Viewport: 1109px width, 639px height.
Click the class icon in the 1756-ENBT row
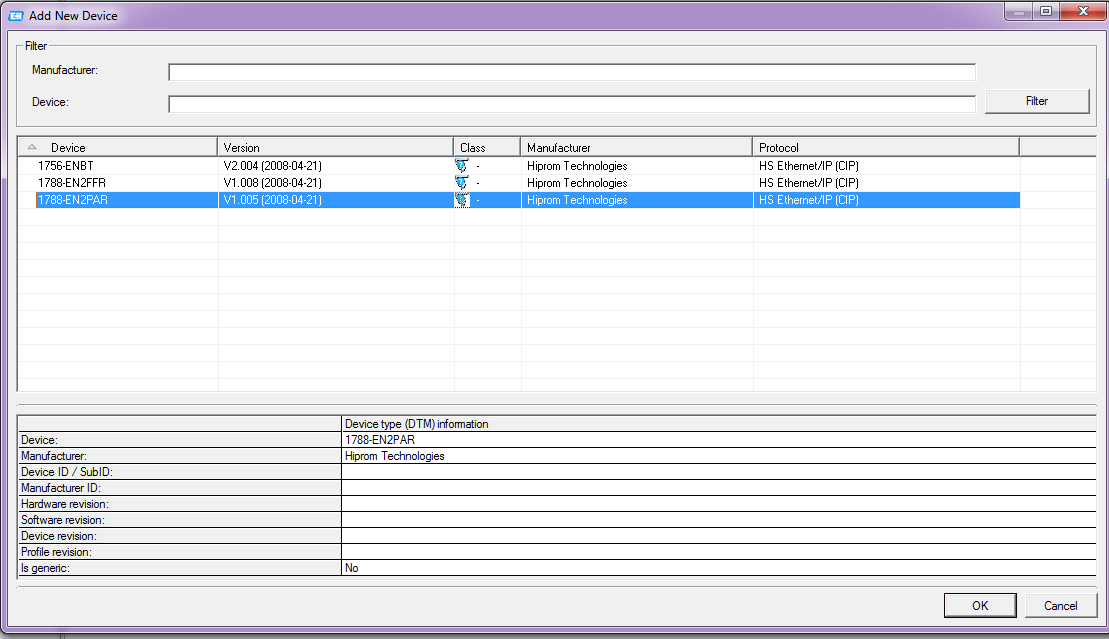(x=461, y=166)
